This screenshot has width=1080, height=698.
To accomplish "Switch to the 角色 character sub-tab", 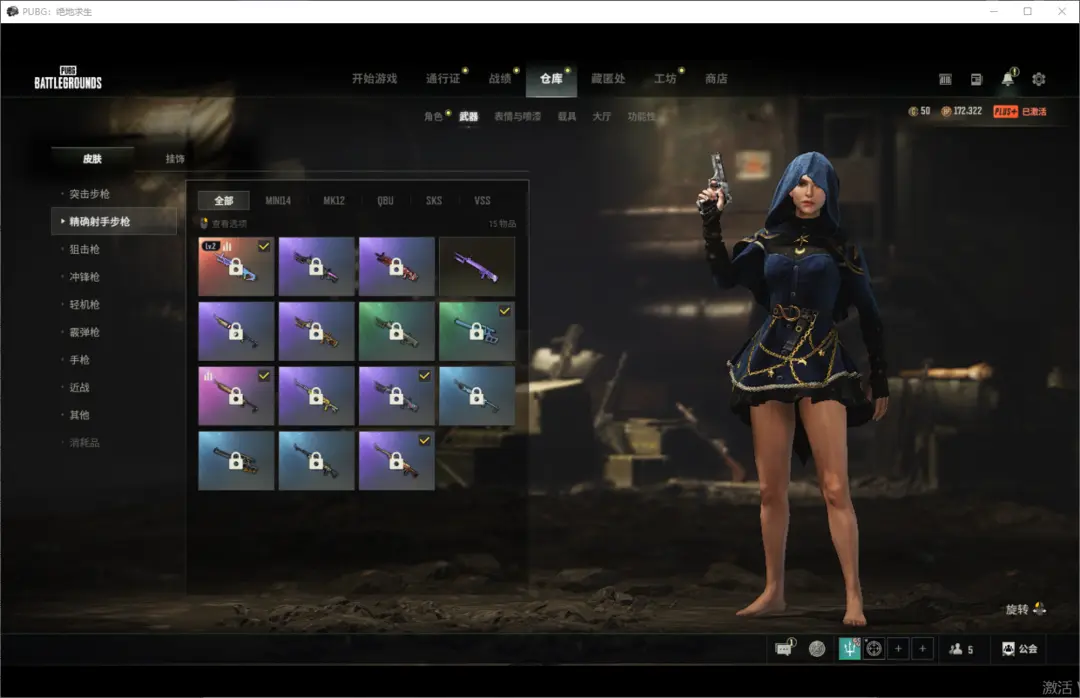I will tap(433, 116).
